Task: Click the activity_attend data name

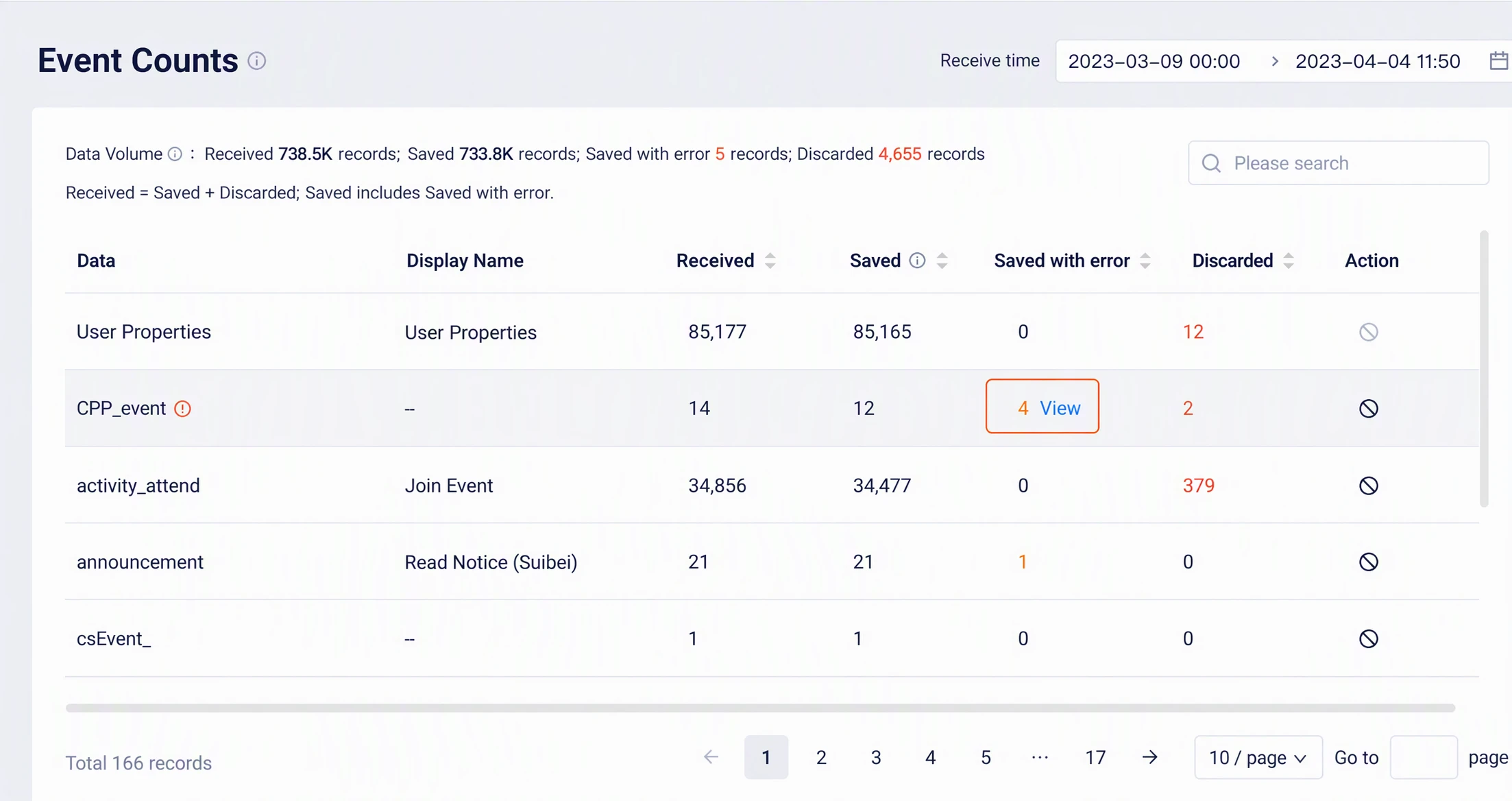Action: click(138, 486)
